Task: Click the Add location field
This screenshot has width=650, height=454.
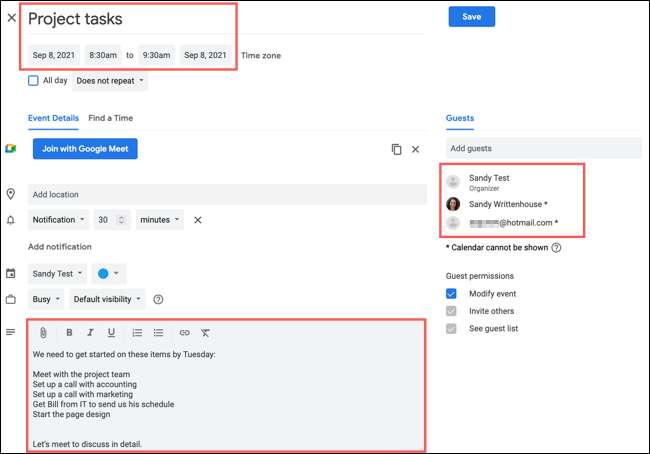Action: tap(227, 194)
